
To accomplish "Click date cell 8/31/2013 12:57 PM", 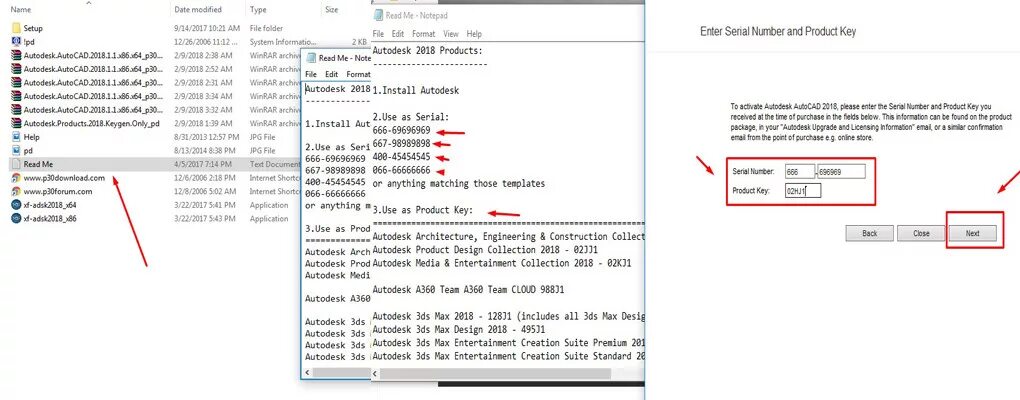I will (207, 137).
